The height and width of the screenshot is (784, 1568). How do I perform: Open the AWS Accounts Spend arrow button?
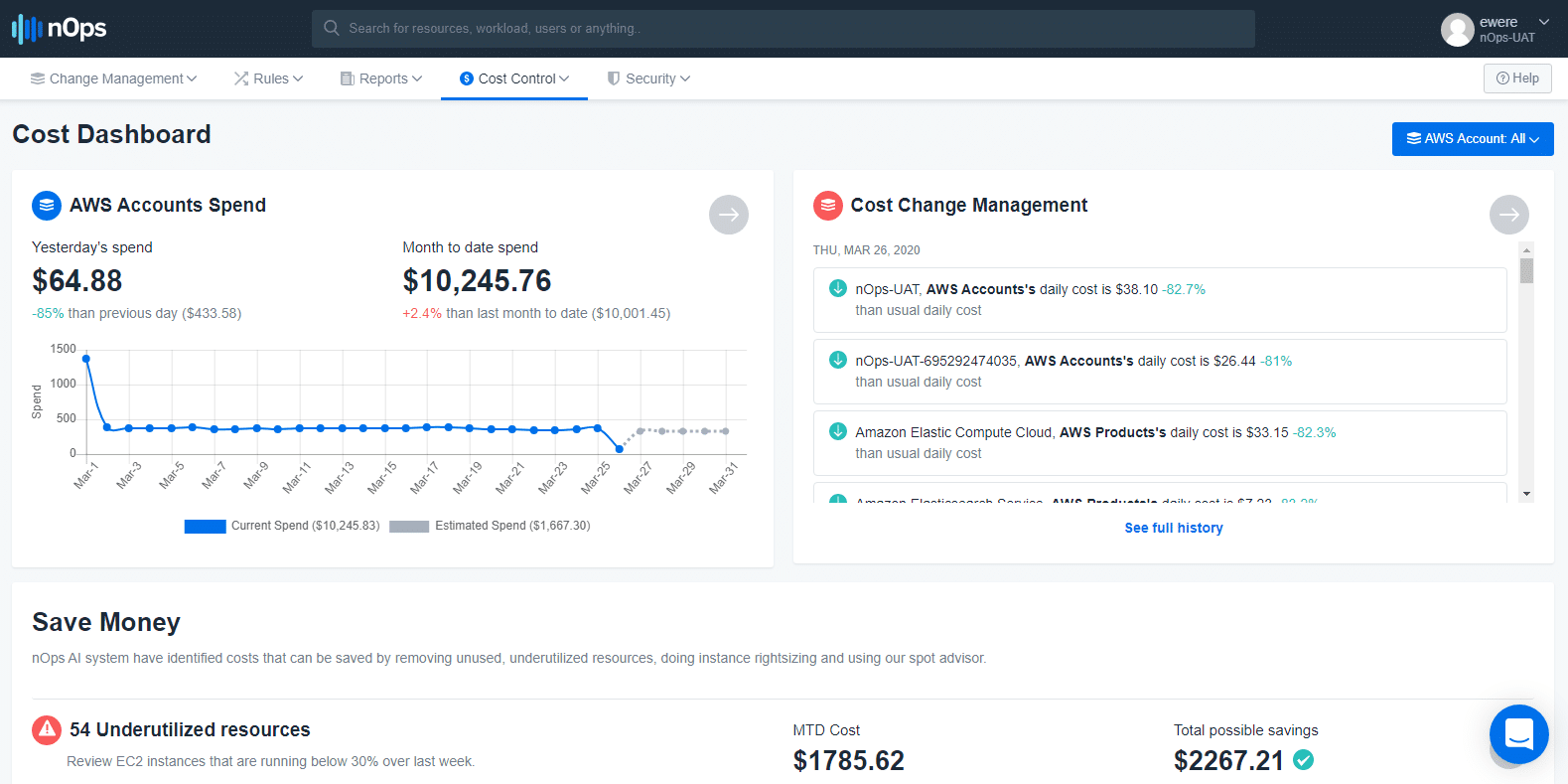point(728,215)
